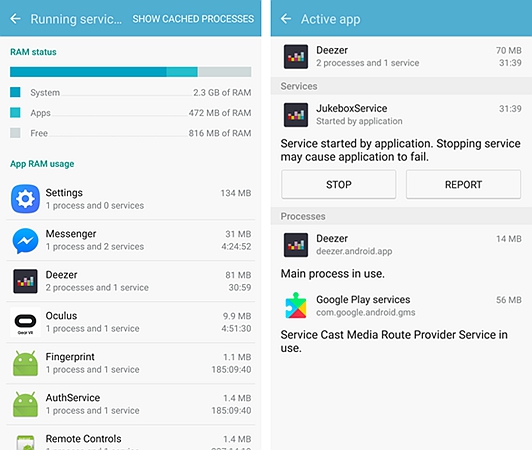This screenshot has width=532, height=450.
Task: Select the Free color swatch in RAM status
Action: pyautogui.click(x=15, y=133)
